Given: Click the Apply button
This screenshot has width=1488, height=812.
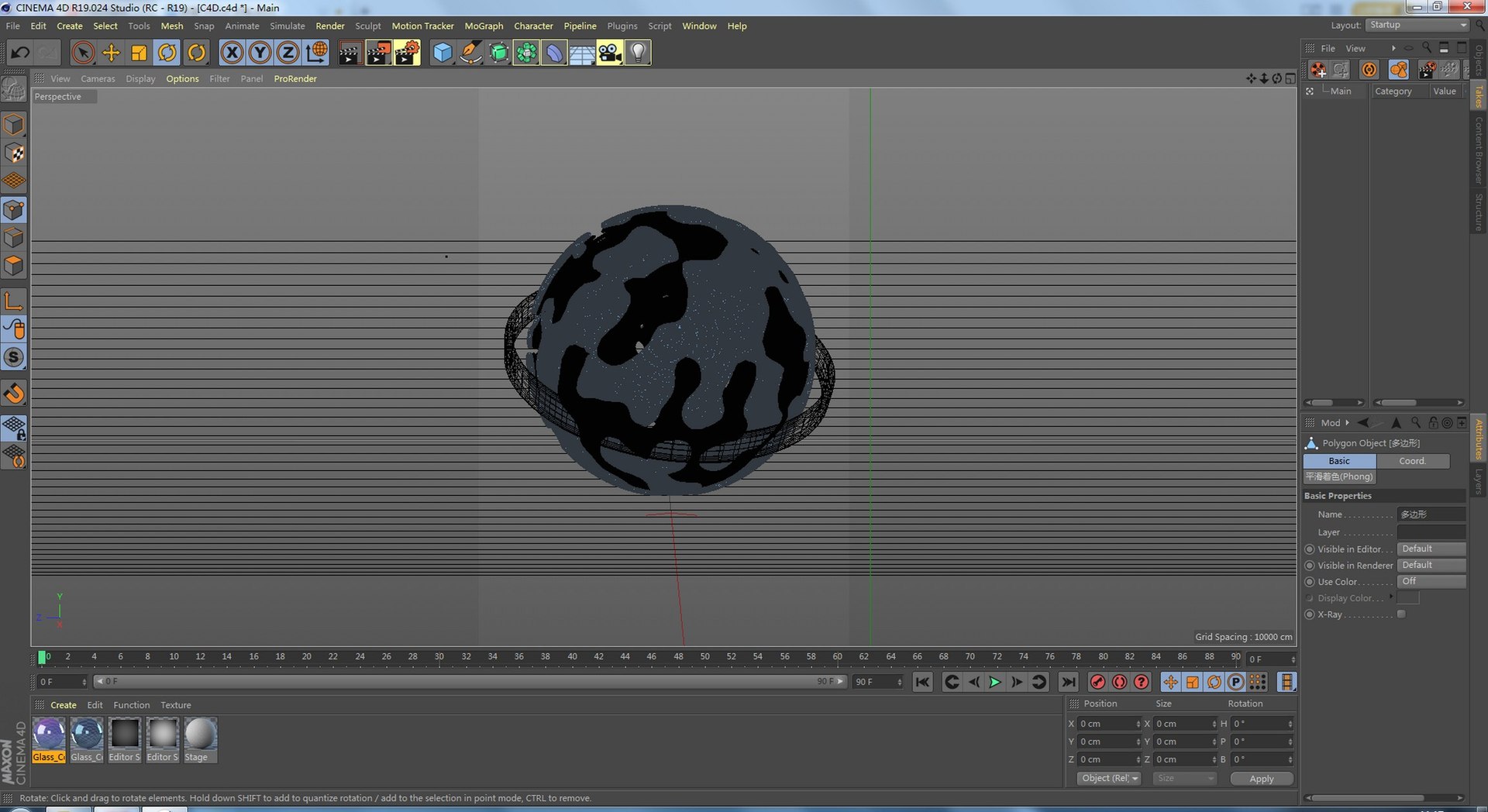Looking at the screenshot, I should [1262, 779].
